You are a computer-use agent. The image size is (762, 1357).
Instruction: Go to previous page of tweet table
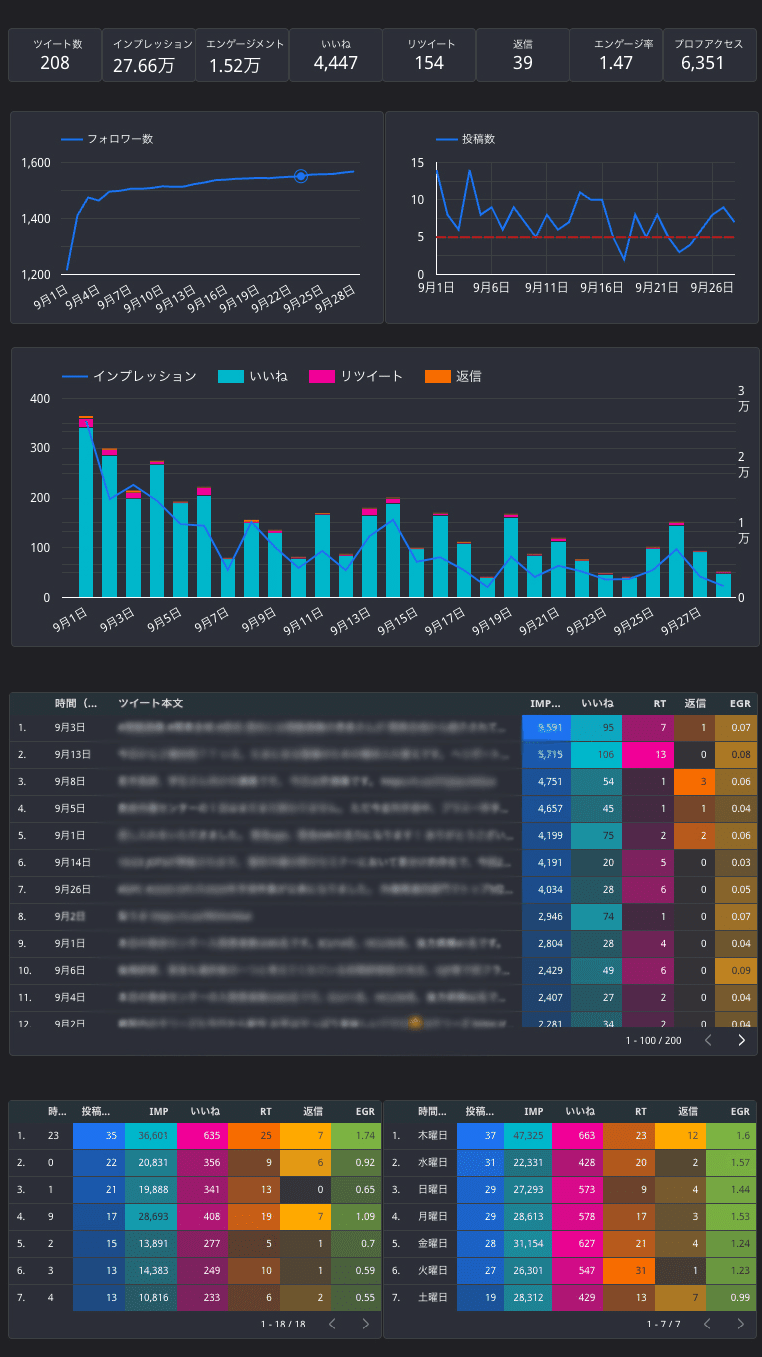[708, 1040]
